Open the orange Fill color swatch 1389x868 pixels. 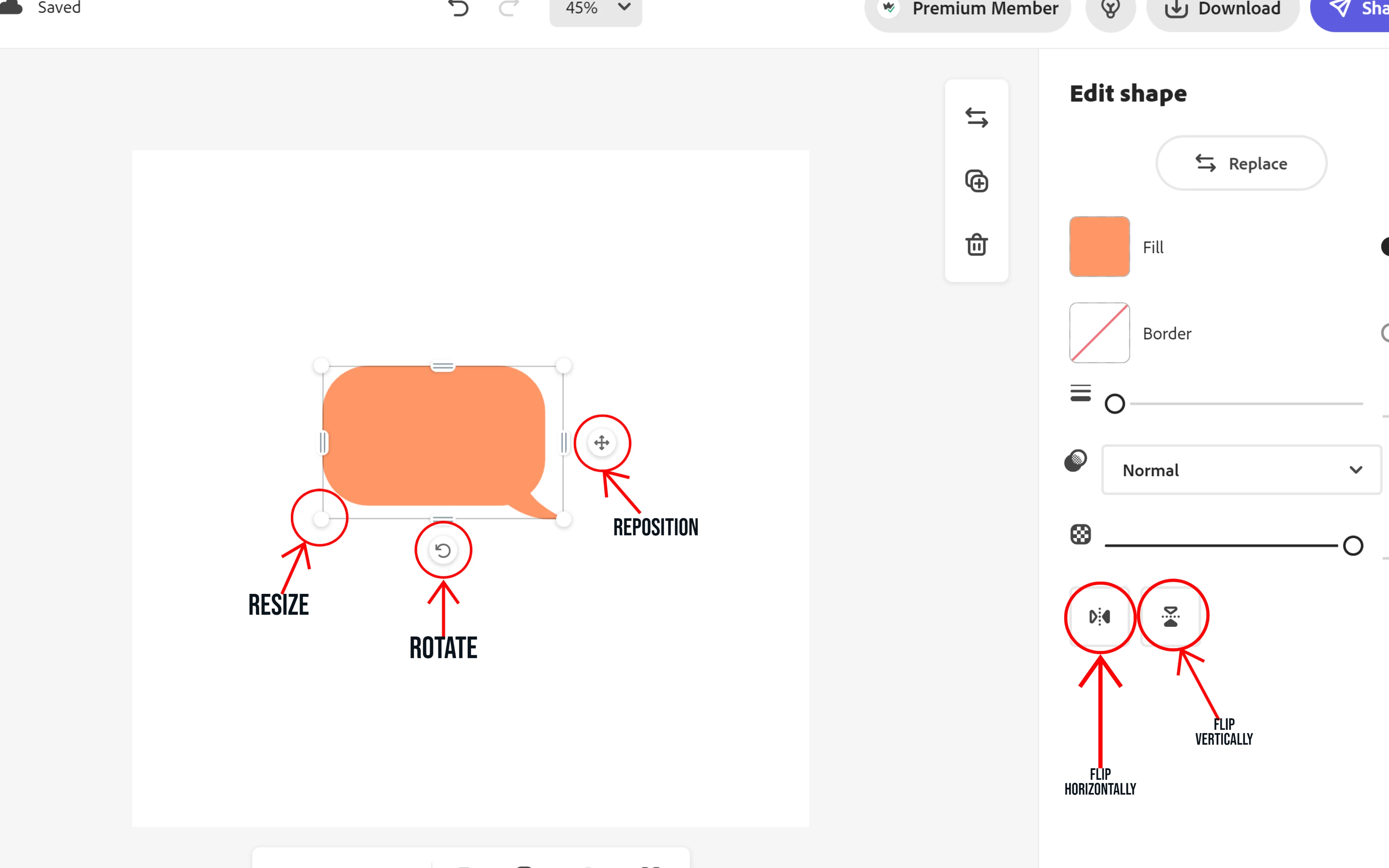(1099, 247)
